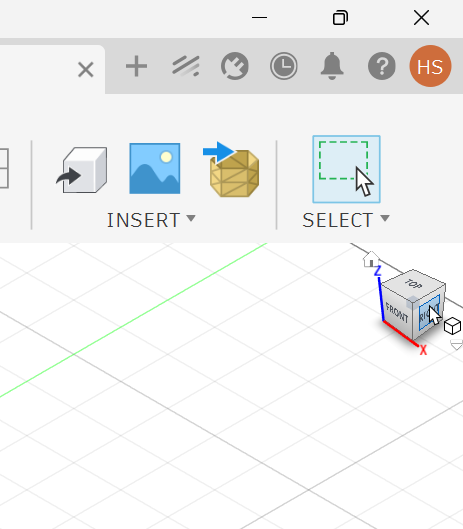The image size is (463, 529).
Task: Activate the Select tool icon
Action: pos(347,169)
